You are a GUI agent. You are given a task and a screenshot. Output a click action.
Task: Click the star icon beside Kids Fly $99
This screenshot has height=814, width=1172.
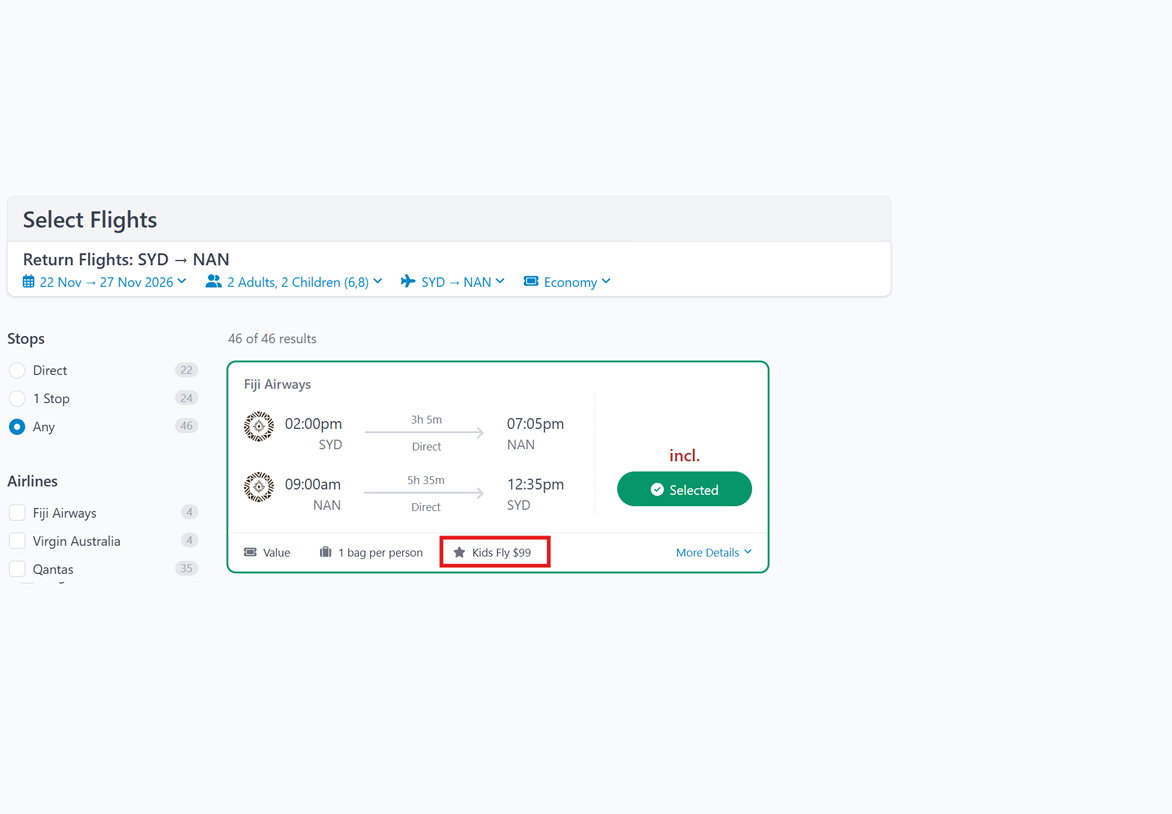(x=459, y=552)
